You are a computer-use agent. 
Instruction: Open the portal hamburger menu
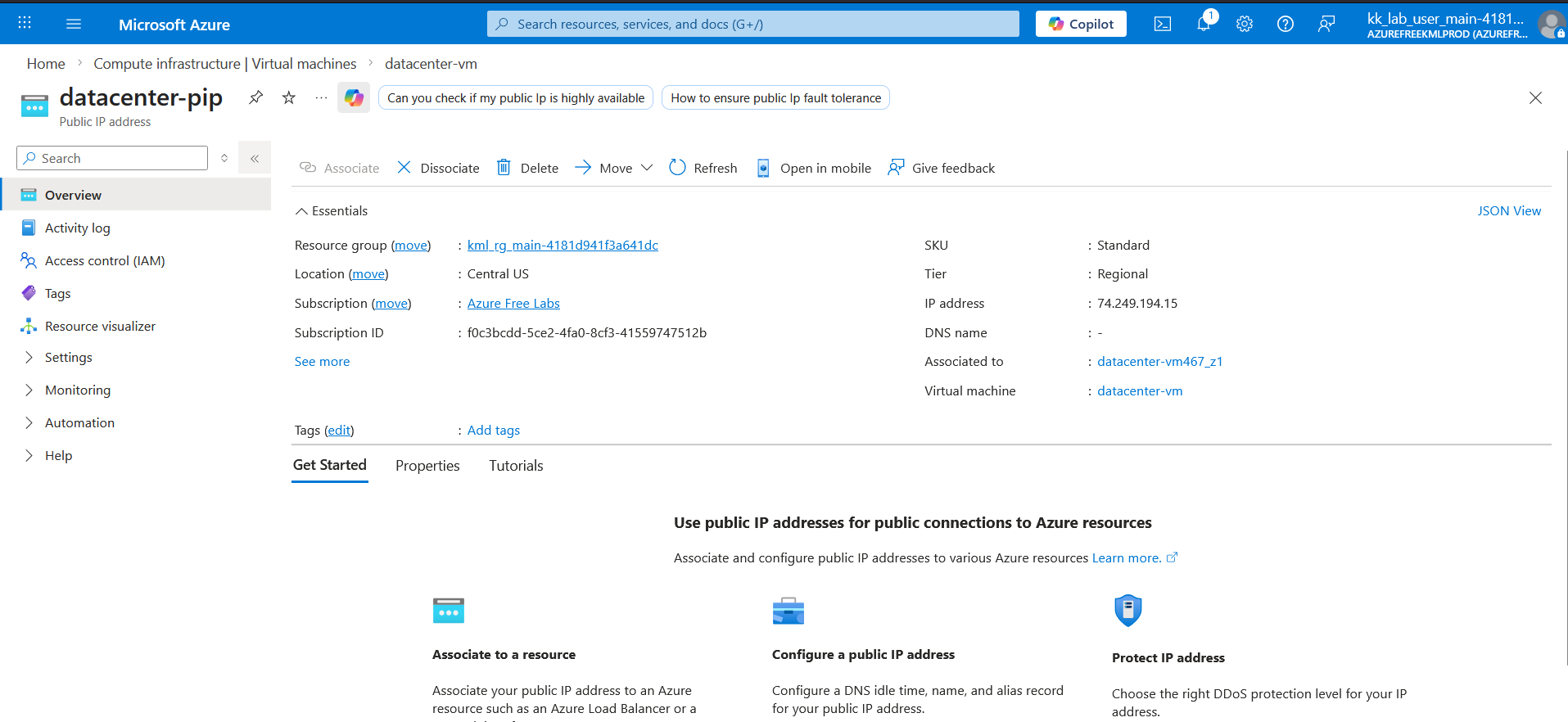click(x=74, y=24)
